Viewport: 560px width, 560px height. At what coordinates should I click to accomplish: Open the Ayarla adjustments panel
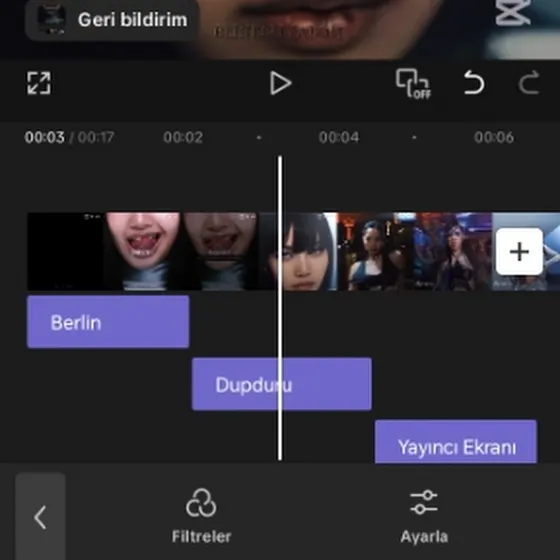[x=424, y=516]
